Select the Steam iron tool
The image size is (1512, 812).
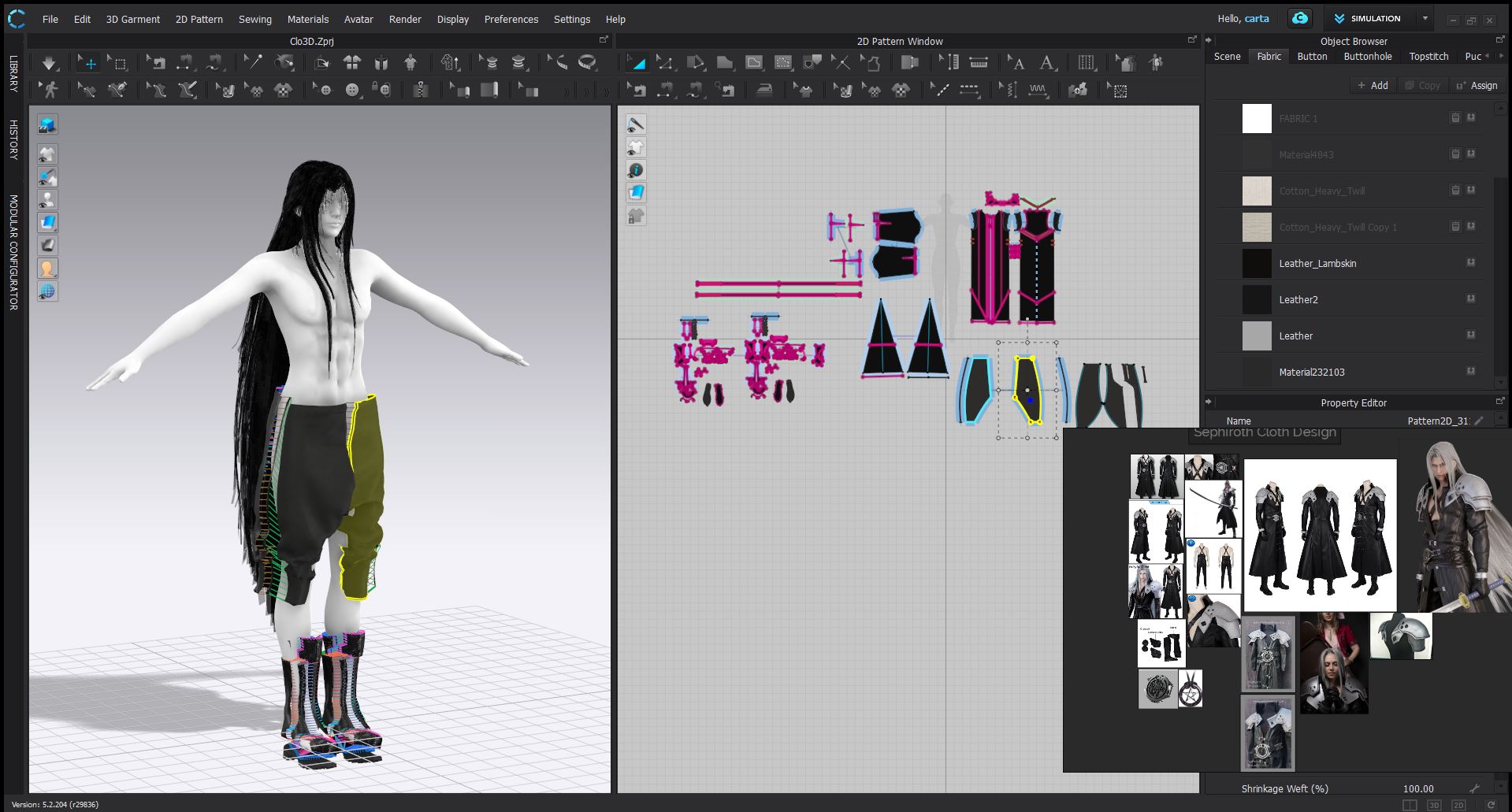click(x=764, y=91)
